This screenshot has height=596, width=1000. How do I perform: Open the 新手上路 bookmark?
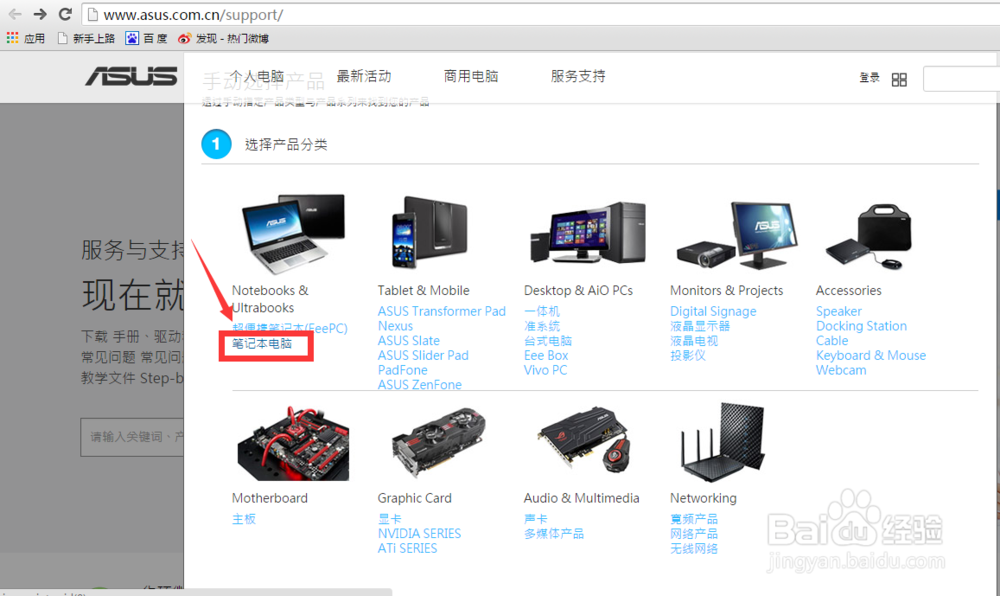(x=86, y=38)
